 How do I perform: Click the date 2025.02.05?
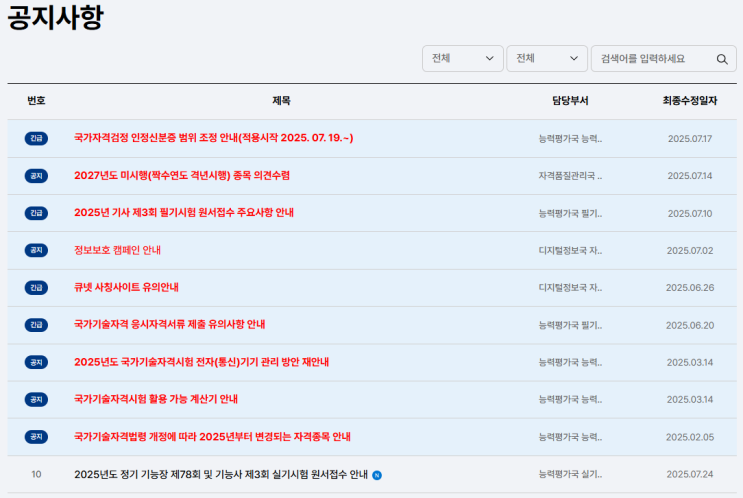[x=690, y=437]
